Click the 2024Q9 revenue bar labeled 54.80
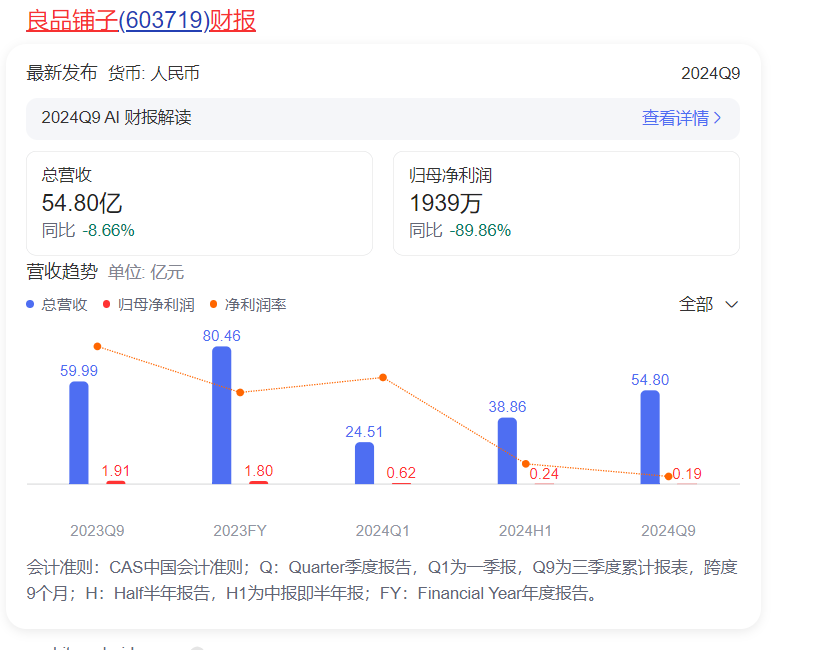Screen dimensions: 826x650 (x=650, y=437)
